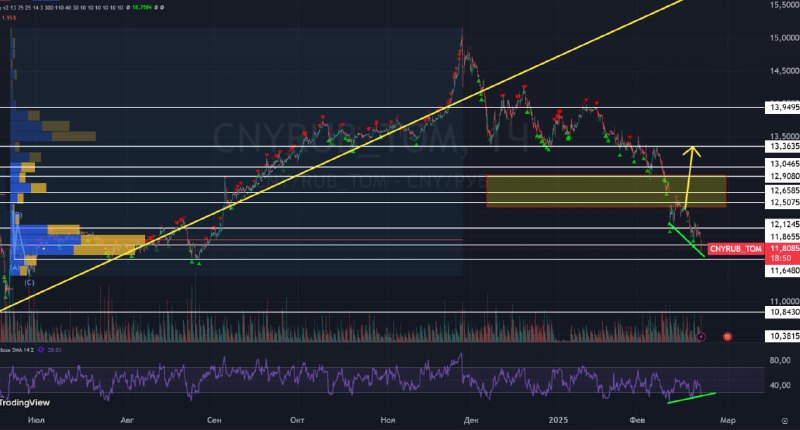Click the purple RSI value 28.03

(x=54, y=350)
